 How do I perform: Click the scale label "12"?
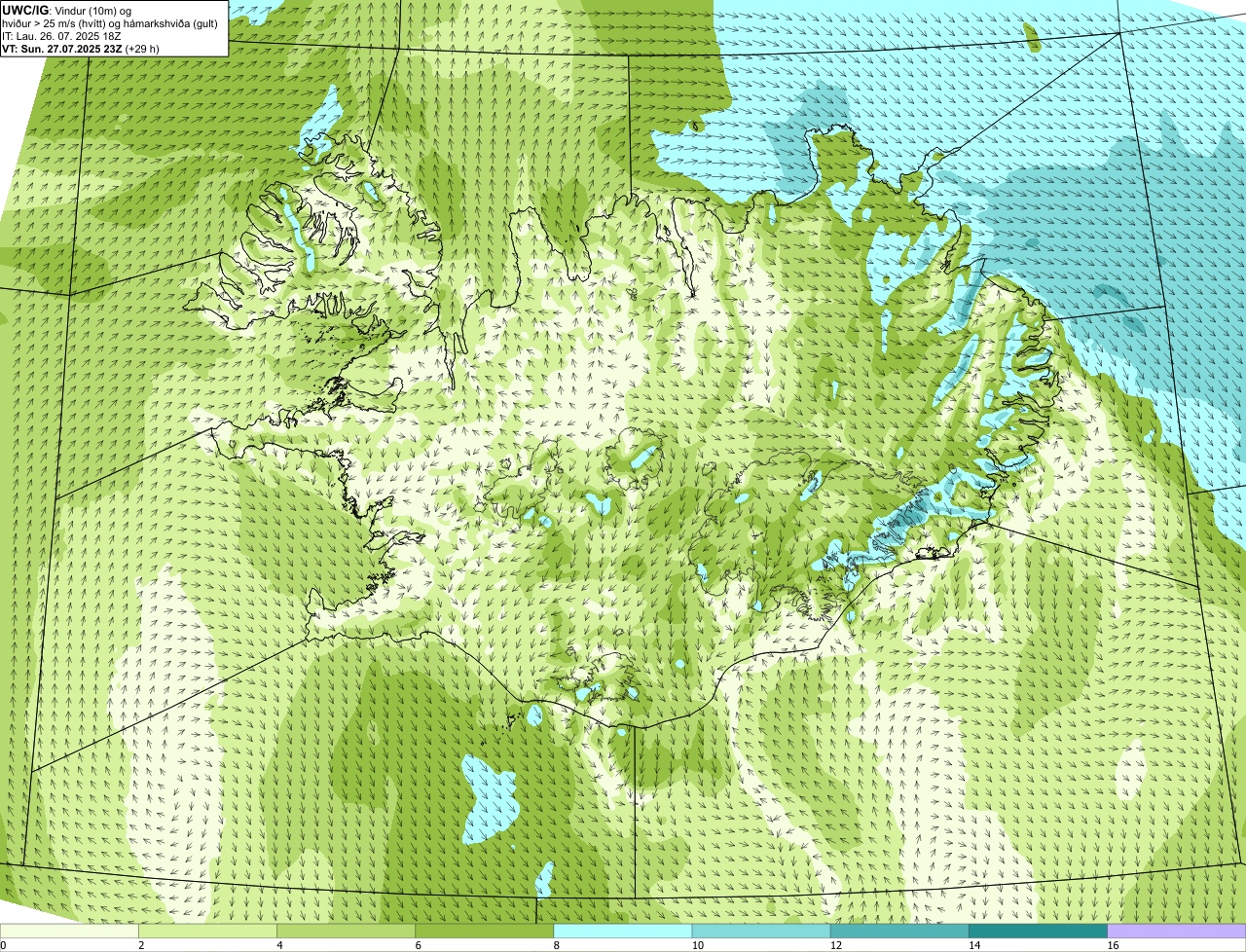click(x=836, y=945)
